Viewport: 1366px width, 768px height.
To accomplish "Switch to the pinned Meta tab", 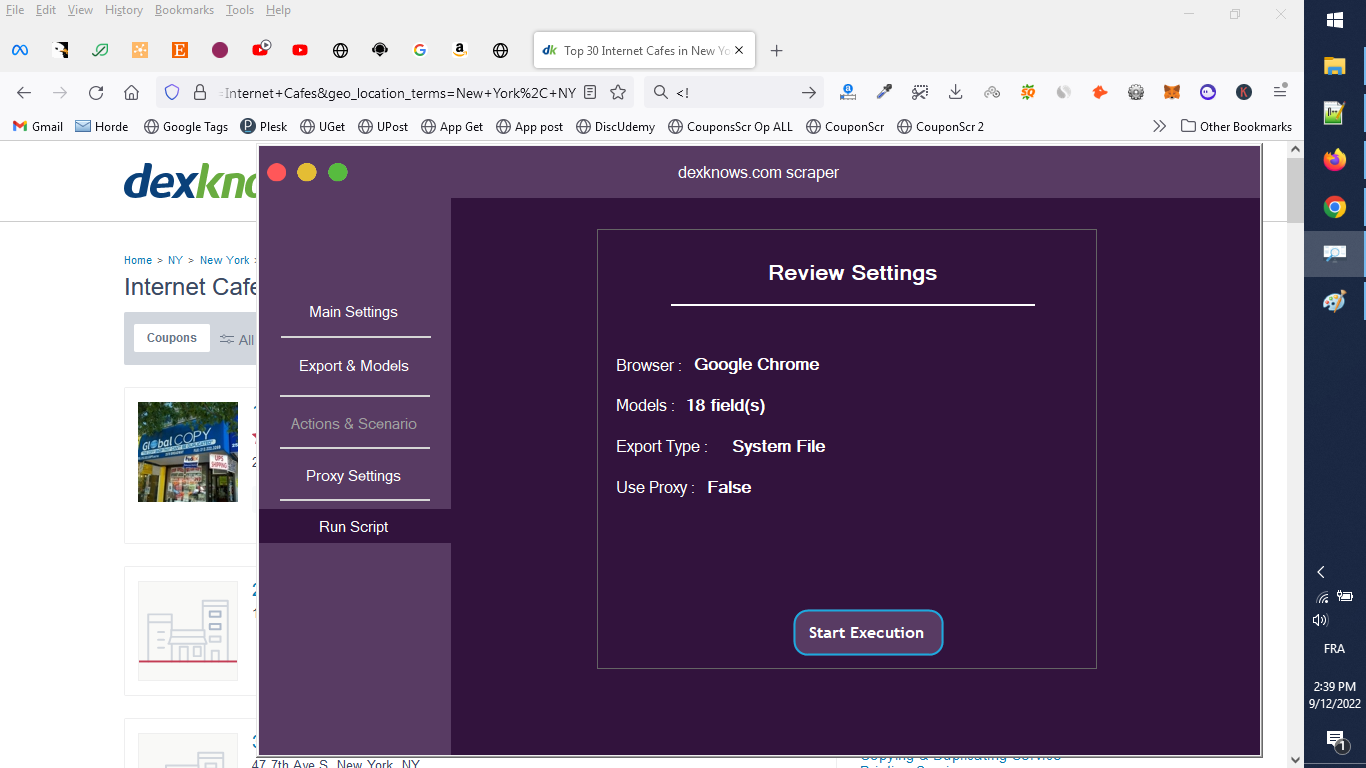I will pos(20,50).
